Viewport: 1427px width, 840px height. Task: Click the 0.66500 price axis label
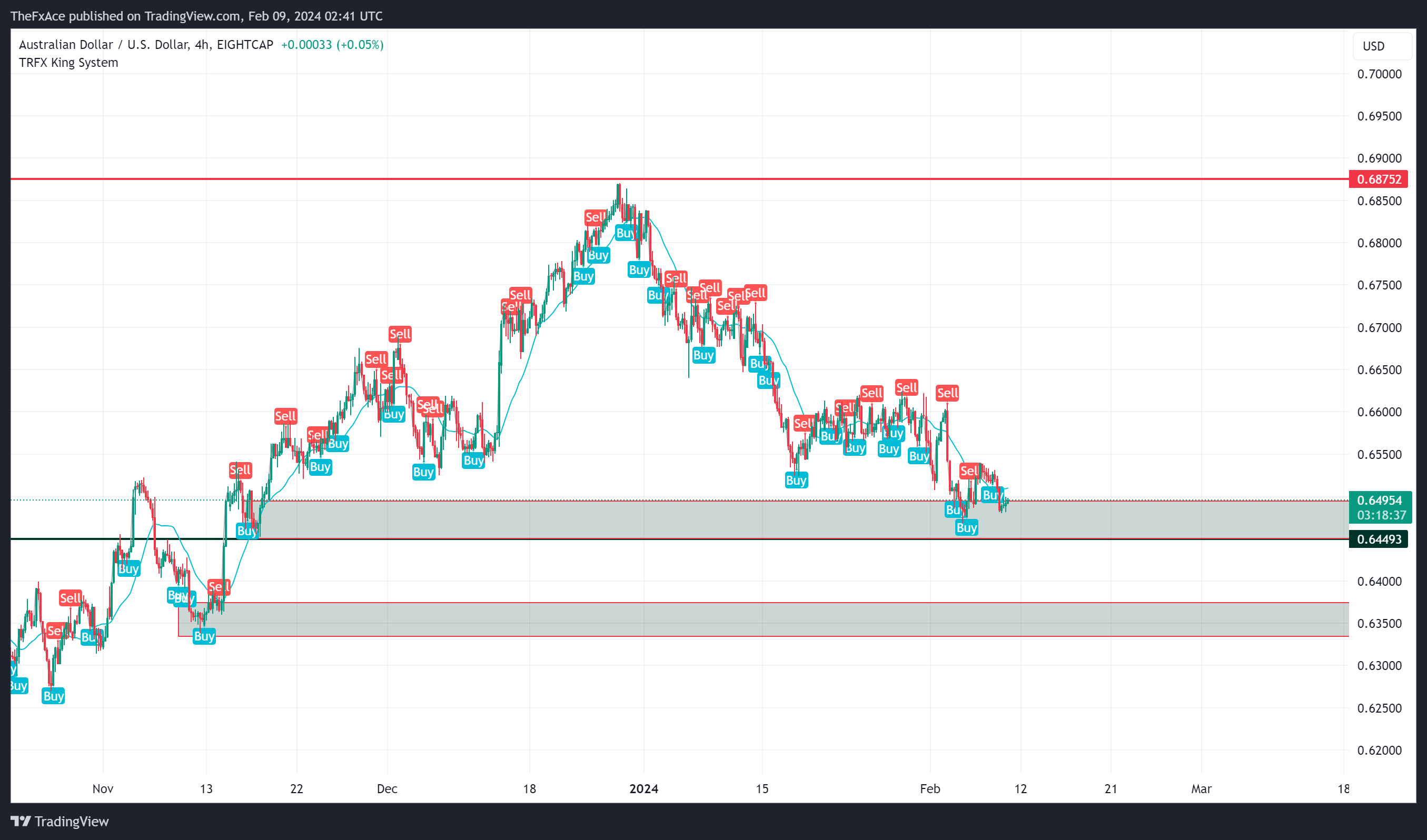[1380, 369]
